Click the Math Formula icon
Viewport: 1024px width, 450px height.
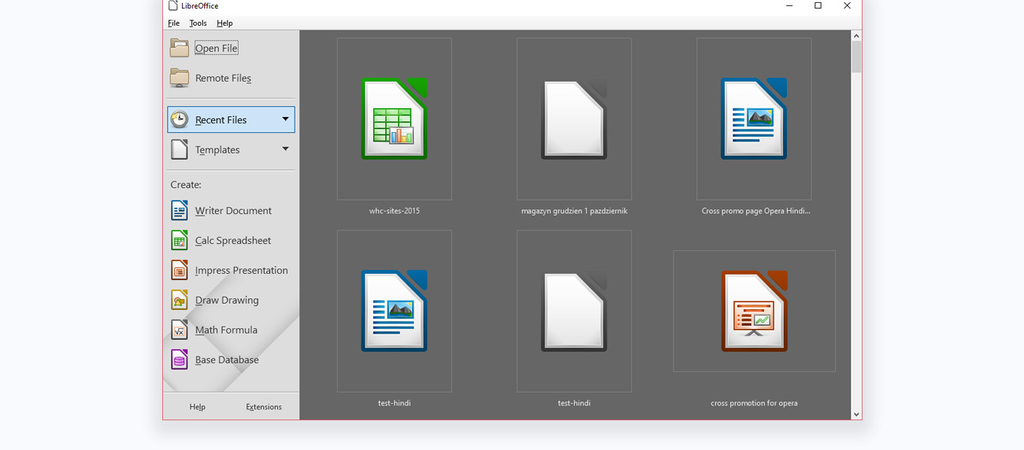tap(180, 330)
